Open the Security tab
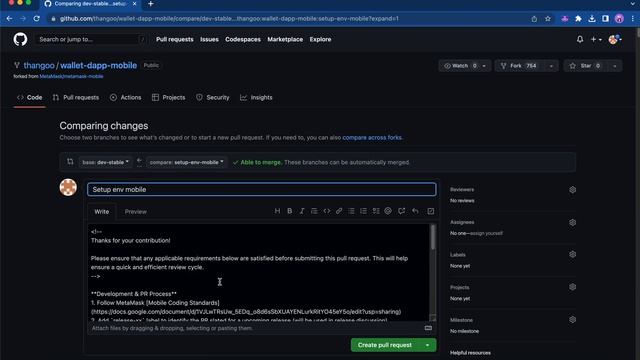This screenshot has width=640, height=360. pyautogui.click(x=213, y=98)
